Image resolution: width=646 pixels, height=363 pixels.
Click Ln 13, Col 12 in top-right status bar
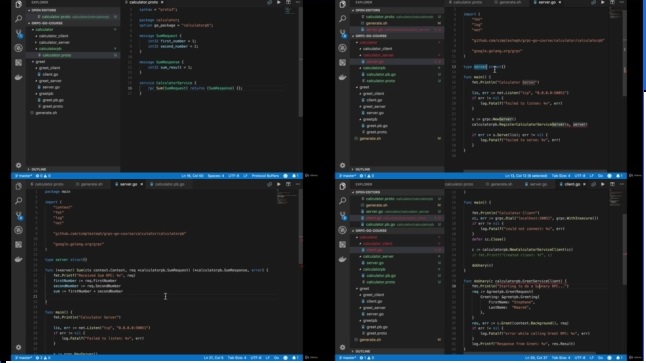(526, 176)
